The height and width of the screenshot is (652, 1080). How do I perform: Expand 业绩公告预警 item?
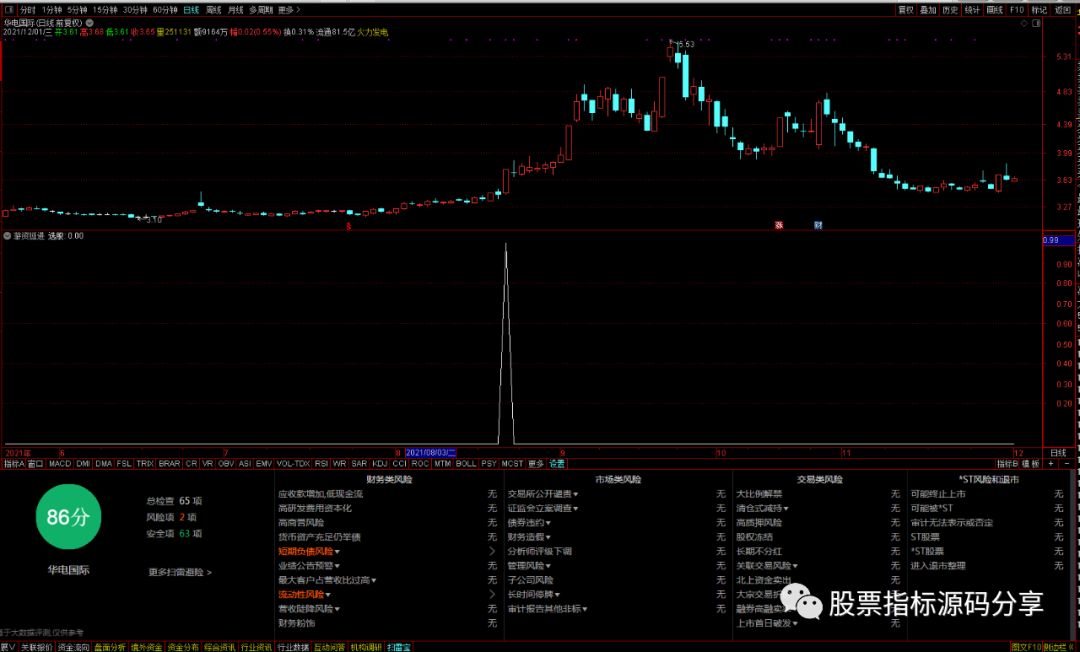click(309, 566)
